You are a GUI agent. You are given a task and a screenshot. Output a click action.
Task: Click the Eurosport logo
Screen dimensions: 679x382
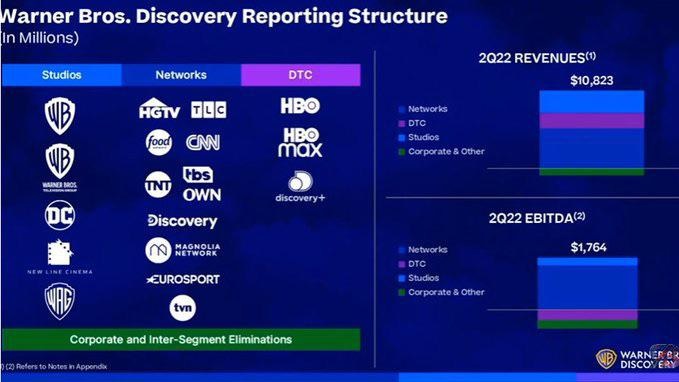[x=183, y=280]
